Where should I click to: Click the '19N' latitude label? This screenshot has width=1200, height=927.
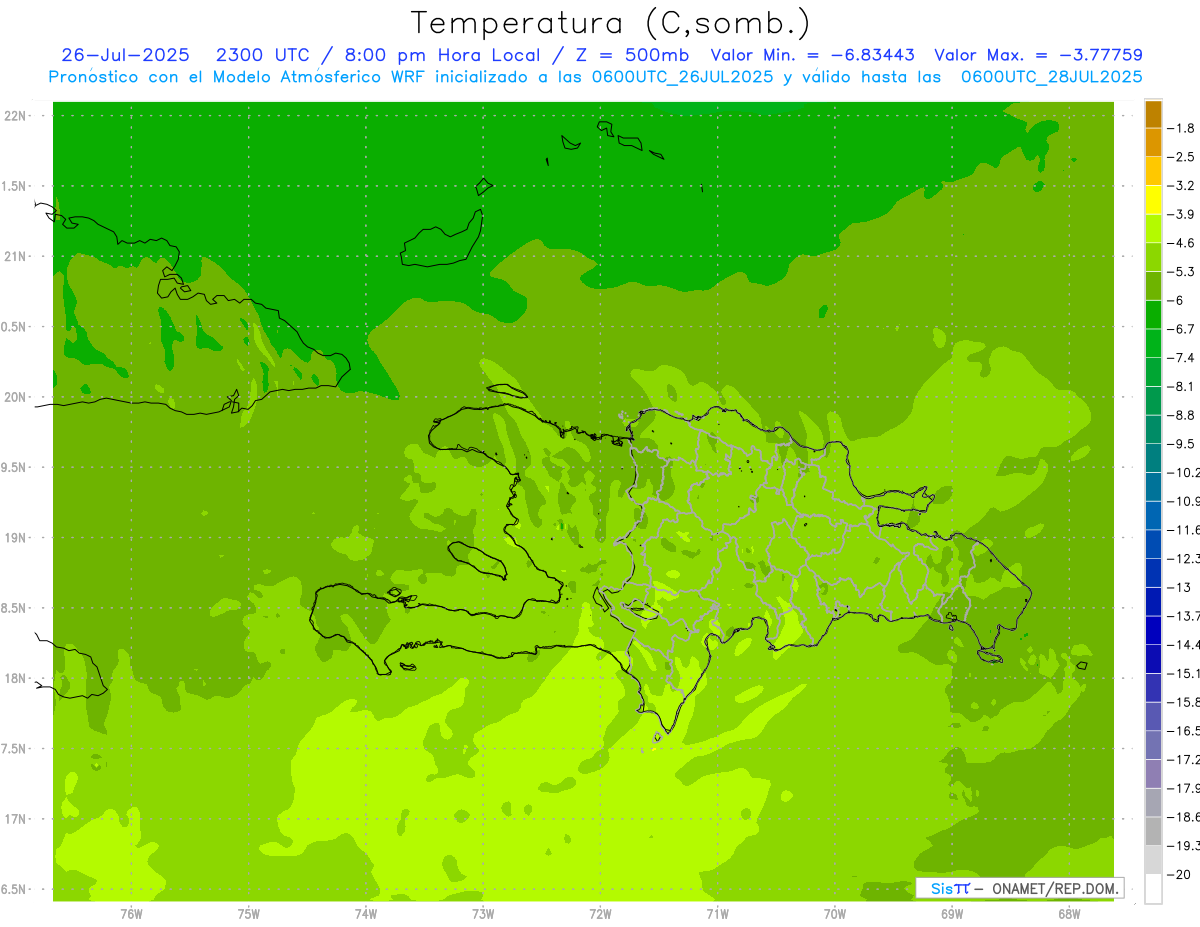15,538
